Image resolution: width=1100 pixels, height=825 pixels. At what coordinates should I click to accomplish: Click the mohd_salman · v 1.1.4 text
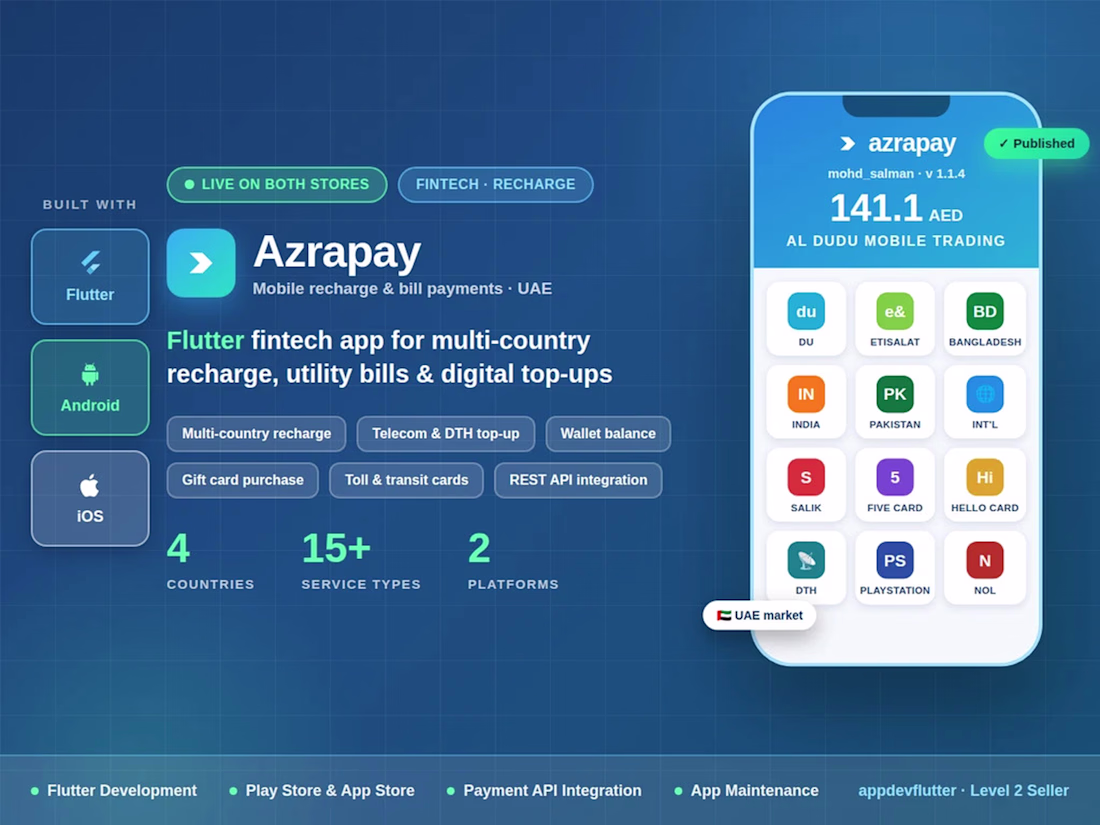896,173
